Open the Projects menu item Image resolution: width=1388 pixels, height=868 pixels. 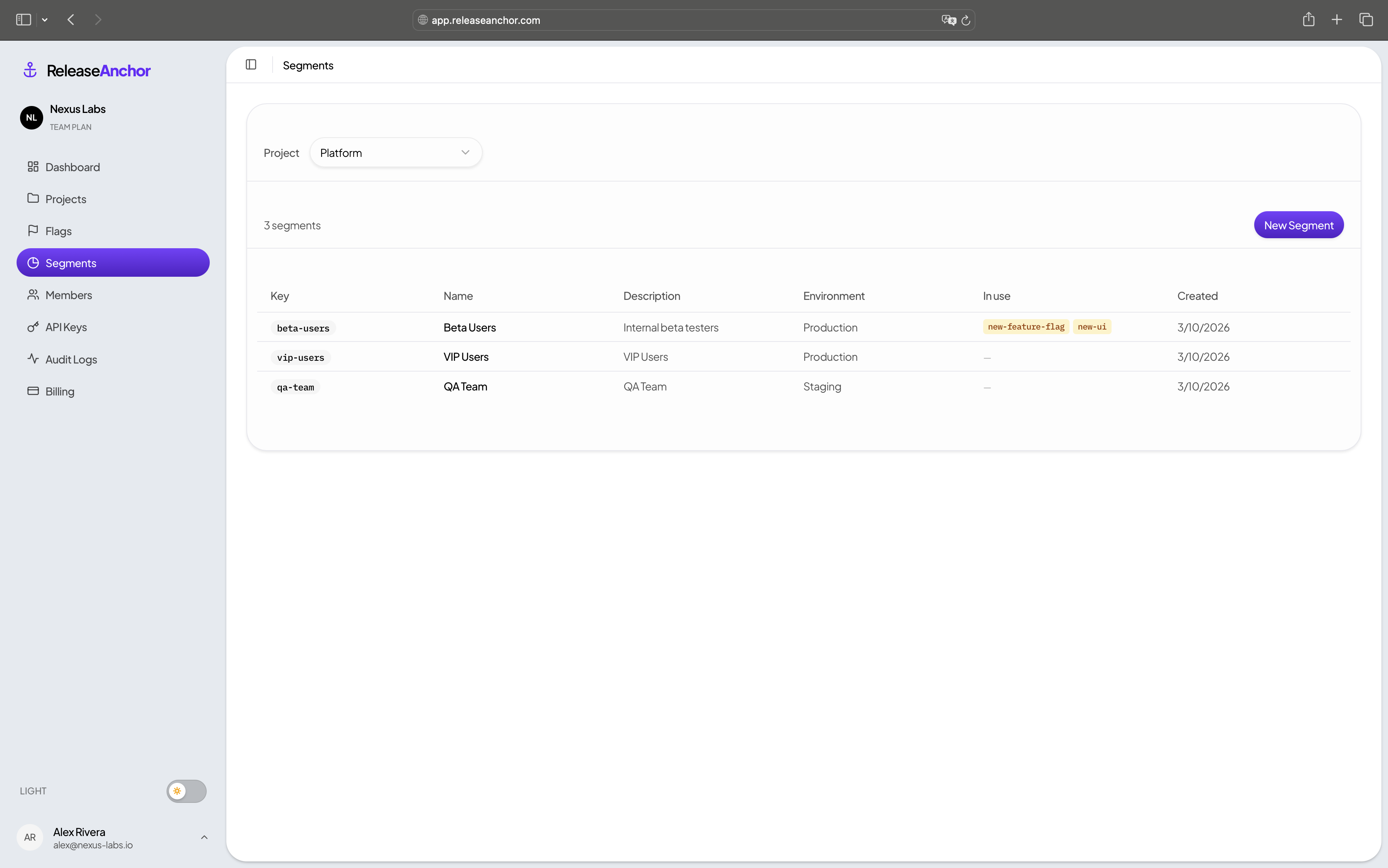[x=66, y=198]
